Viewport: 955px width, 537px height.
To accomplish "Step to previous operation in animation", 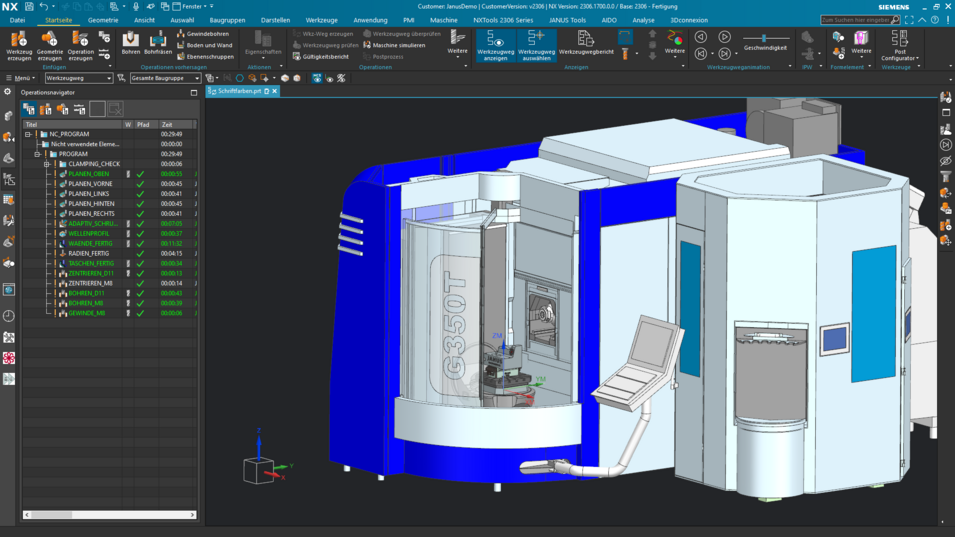I will 701,54.
